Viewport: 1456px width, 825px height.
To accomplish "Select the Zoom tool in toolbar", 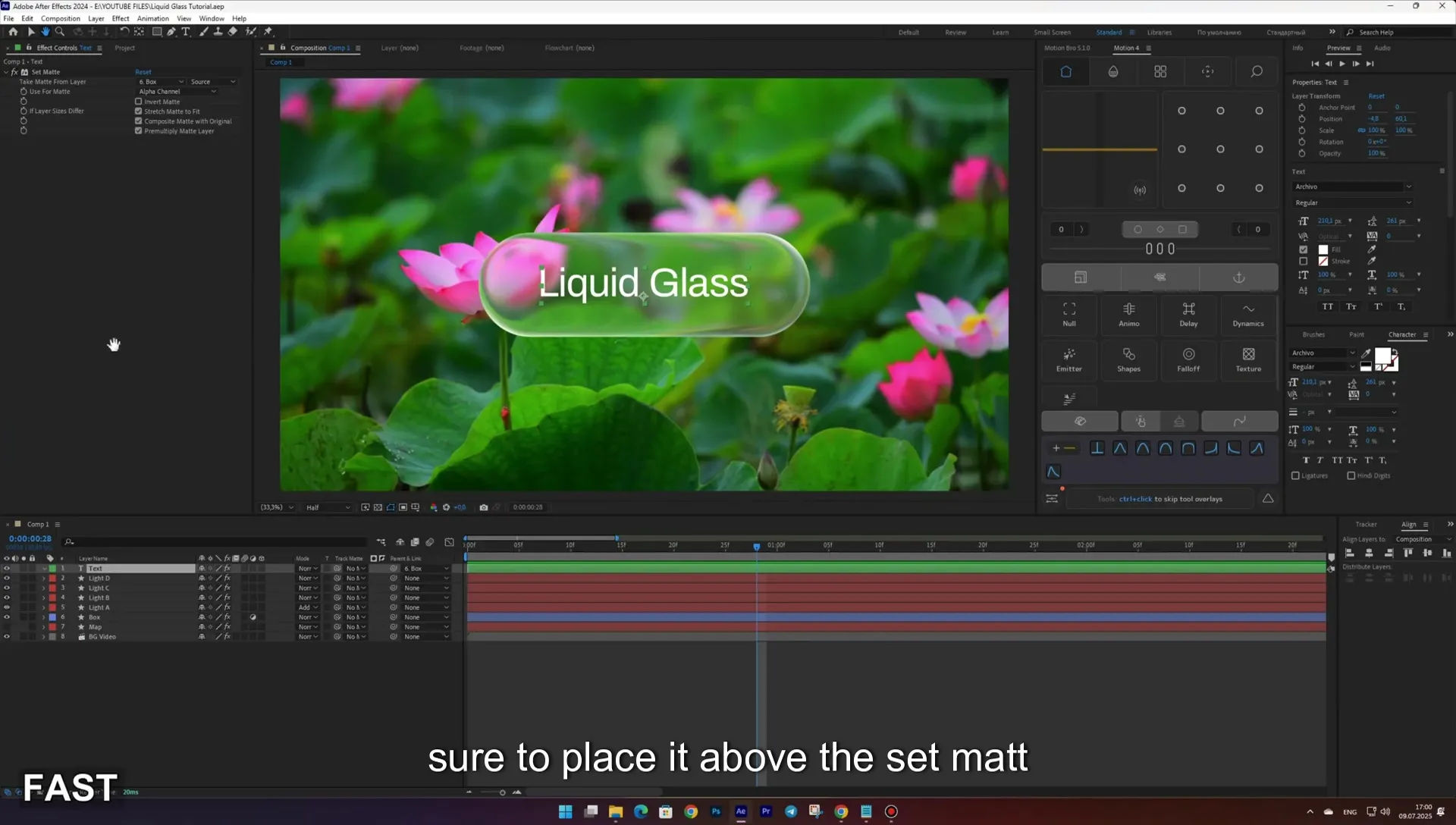I will click(x=60, y=32).
